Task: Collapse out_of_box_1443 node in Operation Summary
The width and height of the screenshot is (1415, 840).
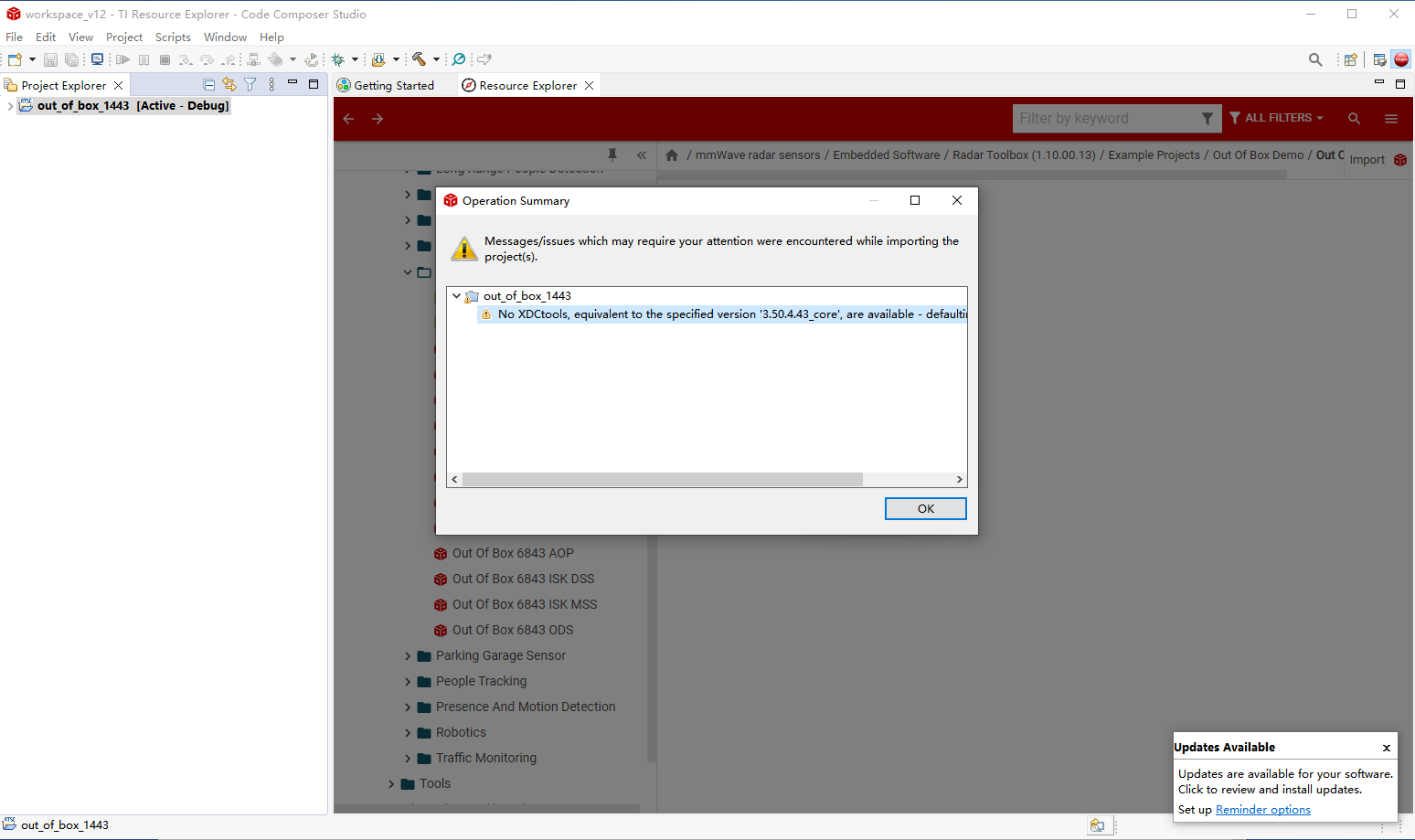Action: click(x=456, y=296)
